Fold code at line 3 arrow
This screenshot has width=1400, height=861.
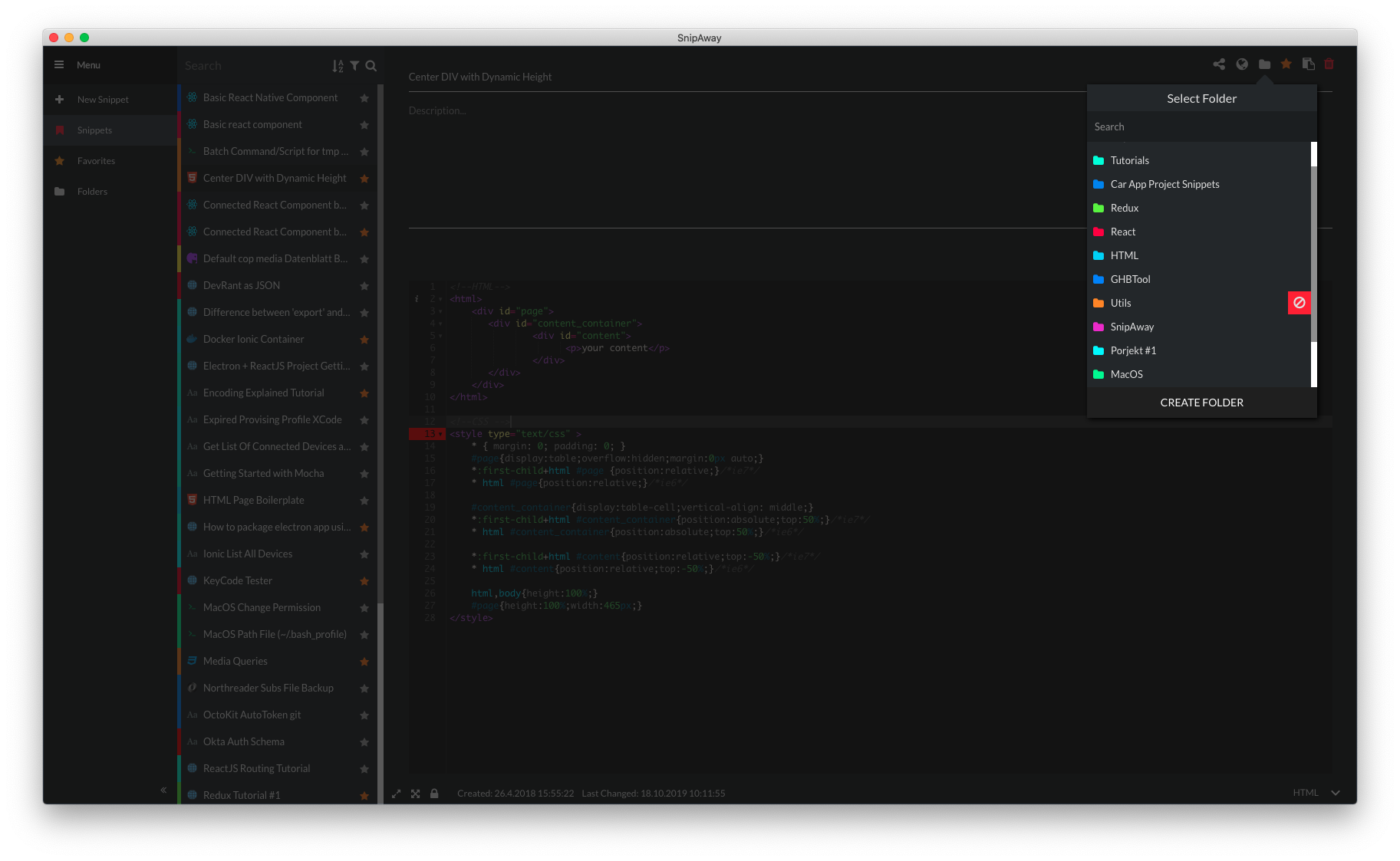(440, 311)
